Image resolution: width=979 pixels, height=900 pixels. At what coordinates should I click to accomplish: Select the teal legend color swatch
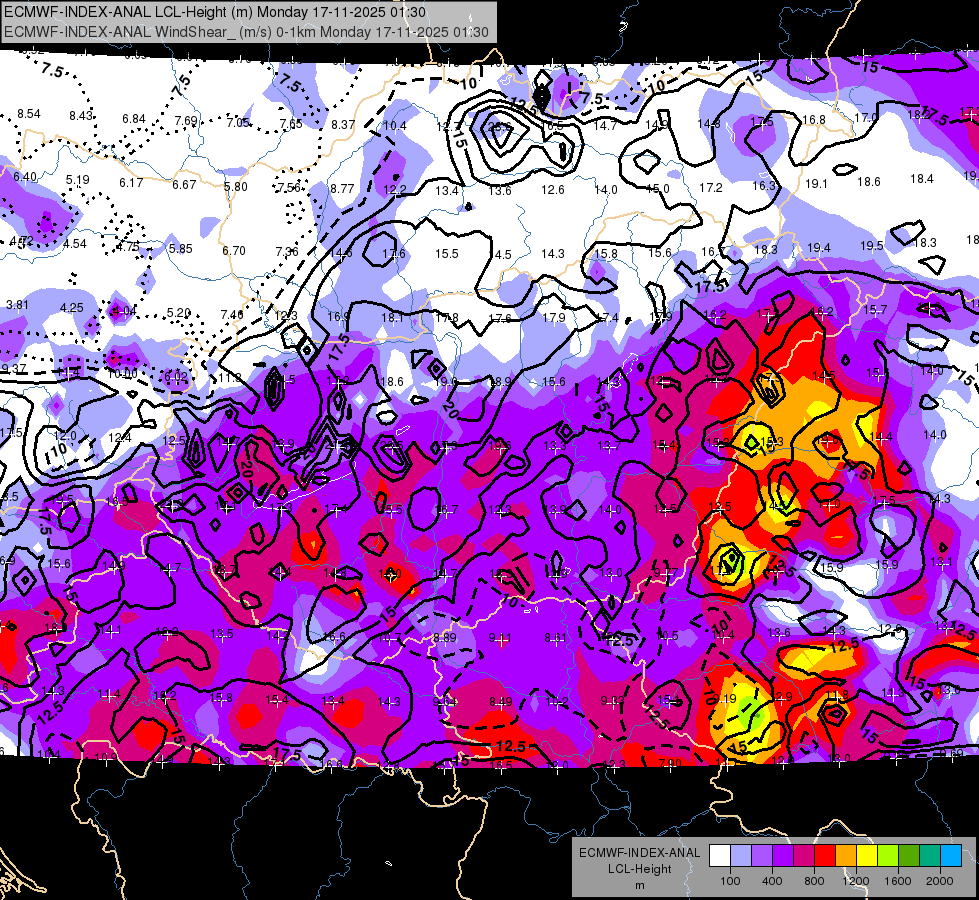tap(930, 856)
